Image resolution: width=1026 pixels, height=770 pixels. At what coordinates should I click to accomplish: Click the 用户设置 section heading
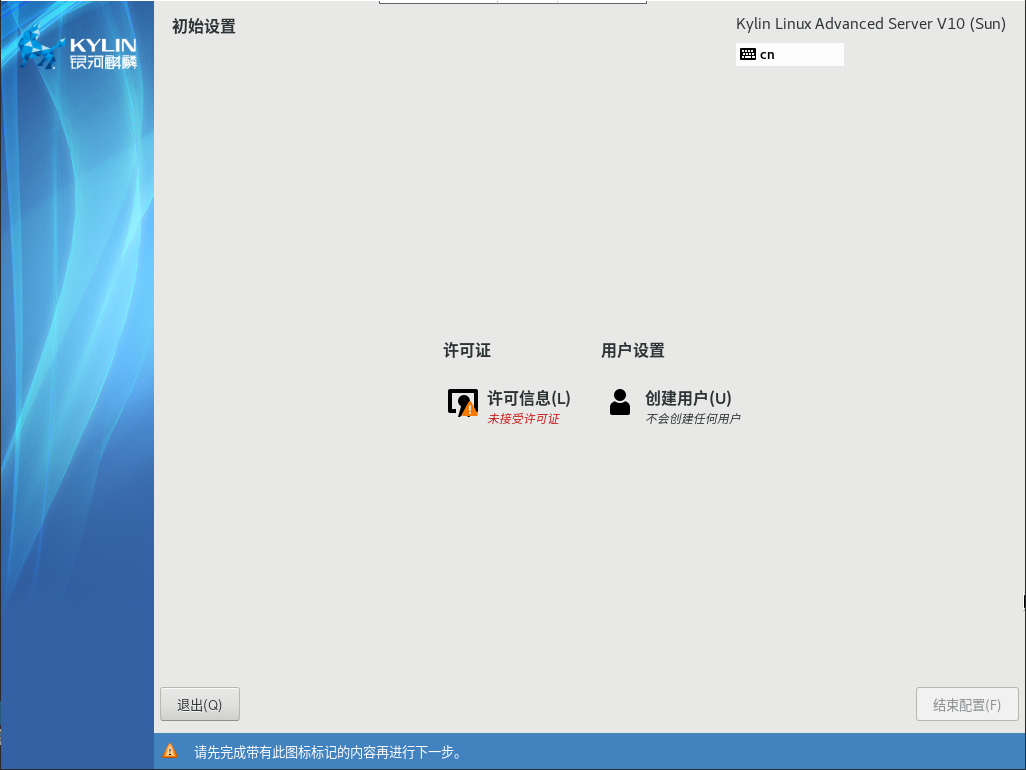[x=633, y=351]
